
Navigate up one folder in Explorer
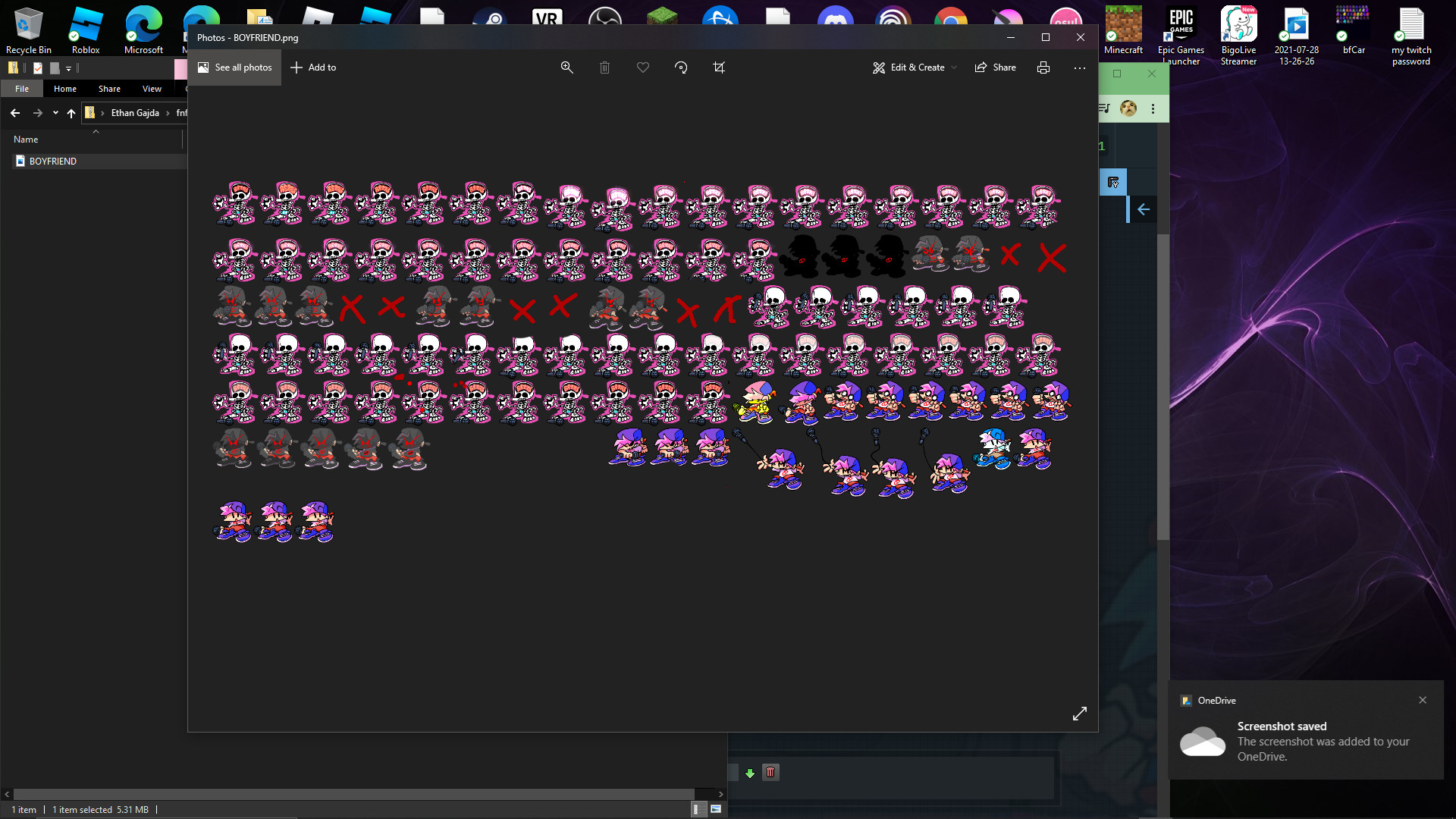[71, 113]
